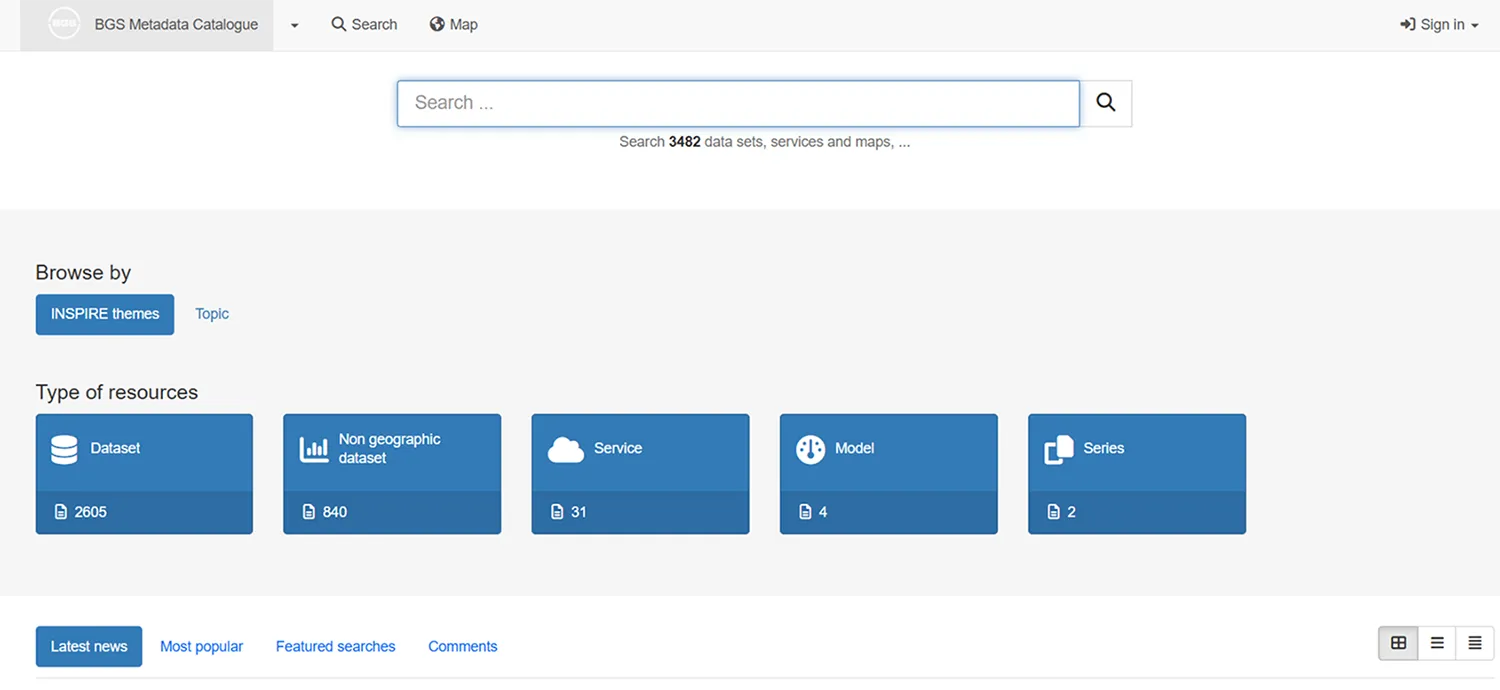Screen dimensions: 1500x690
Task: Click the copy documents icon on Series
Action: [x=1059, y=450]
